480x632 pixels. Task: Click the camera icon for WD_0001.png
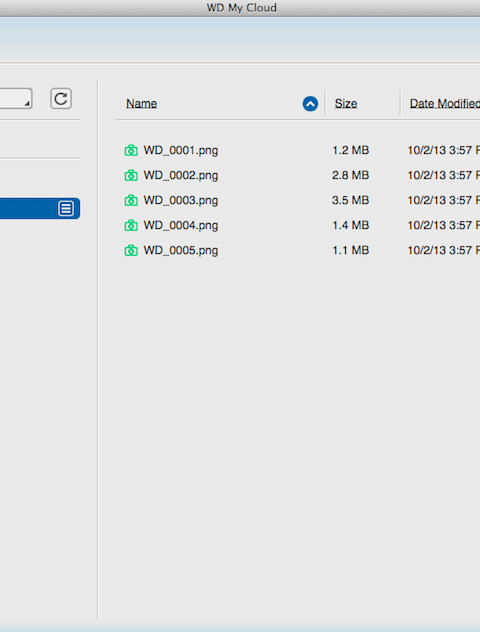point(131,150)
